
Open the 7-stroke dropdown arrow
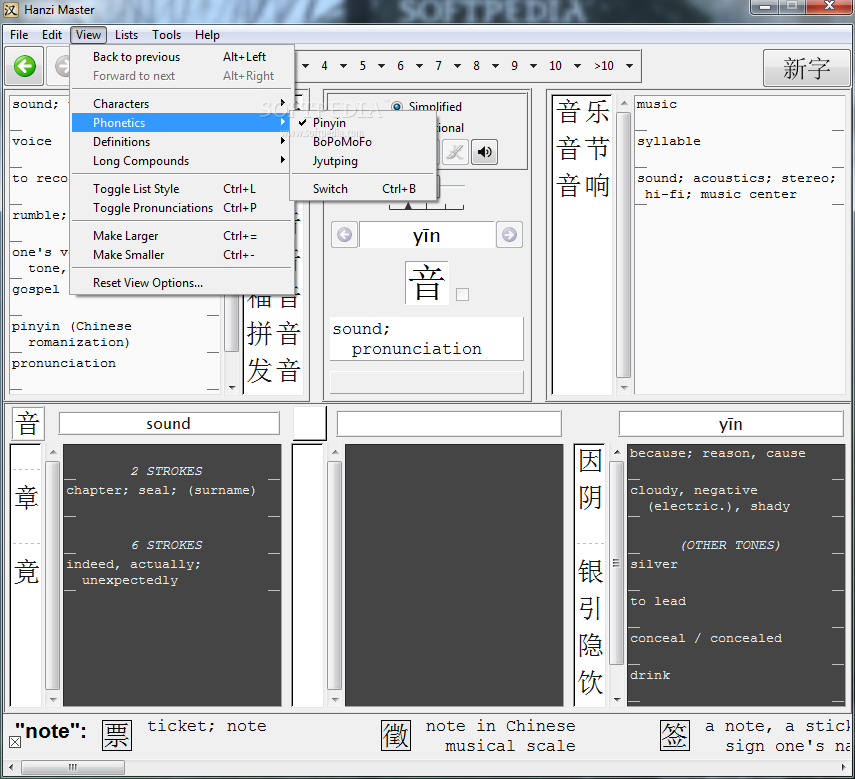tap(457, 66)
